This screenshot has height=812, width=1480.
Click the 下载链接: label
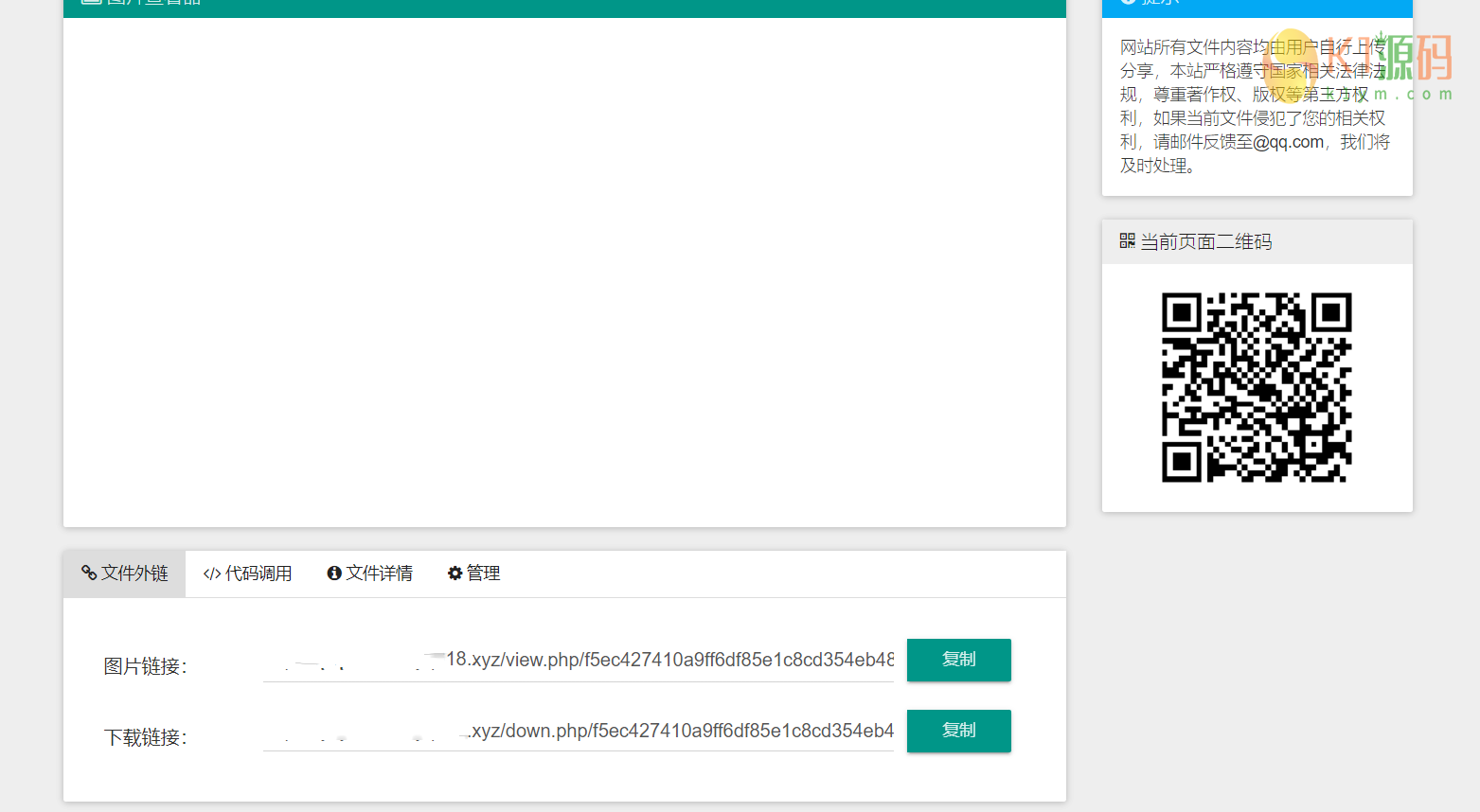pos(146,737)
